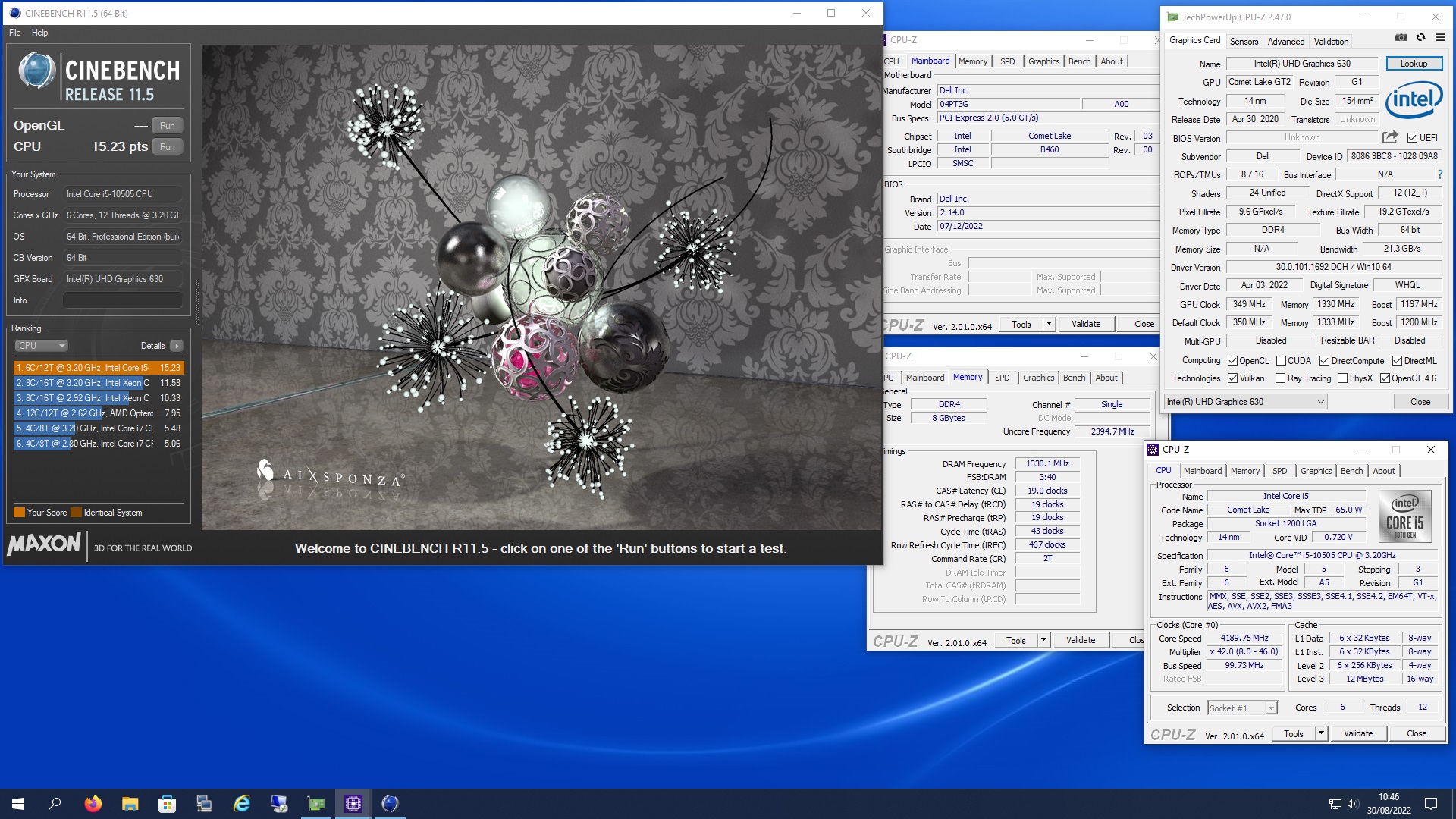This screenshot has width=1456, height=819.
Task: Click the Close button in GPU-Z
Action: point(1420,402)
